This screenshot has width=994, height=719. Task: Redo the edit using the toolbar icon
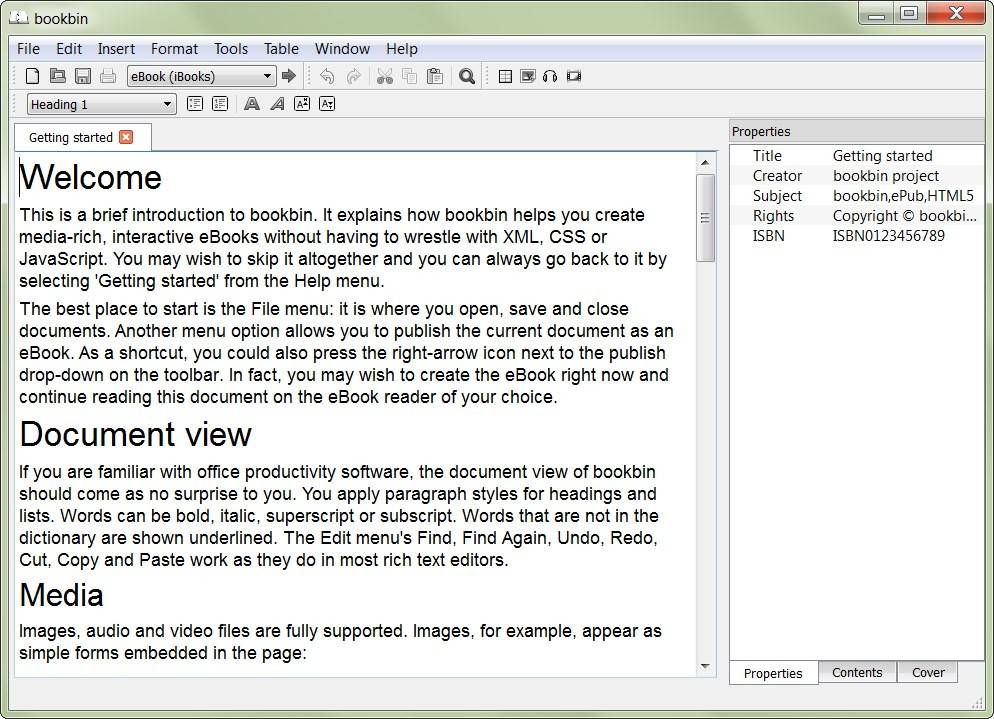coord(354,76)
